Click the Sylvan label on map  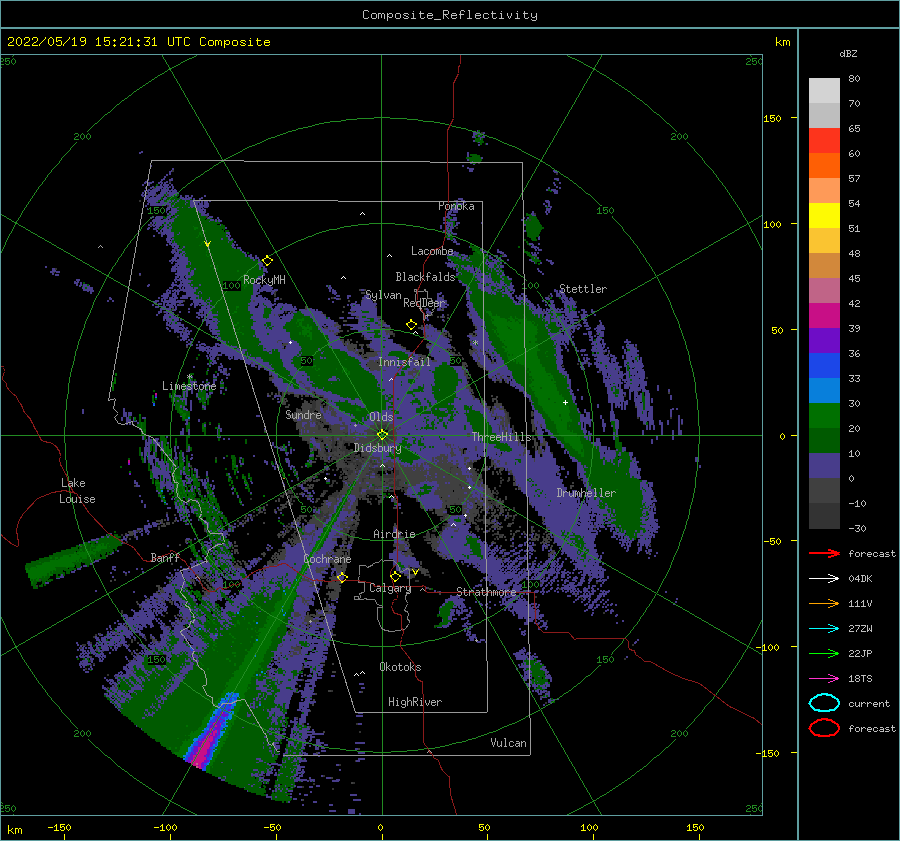[383, 295]
